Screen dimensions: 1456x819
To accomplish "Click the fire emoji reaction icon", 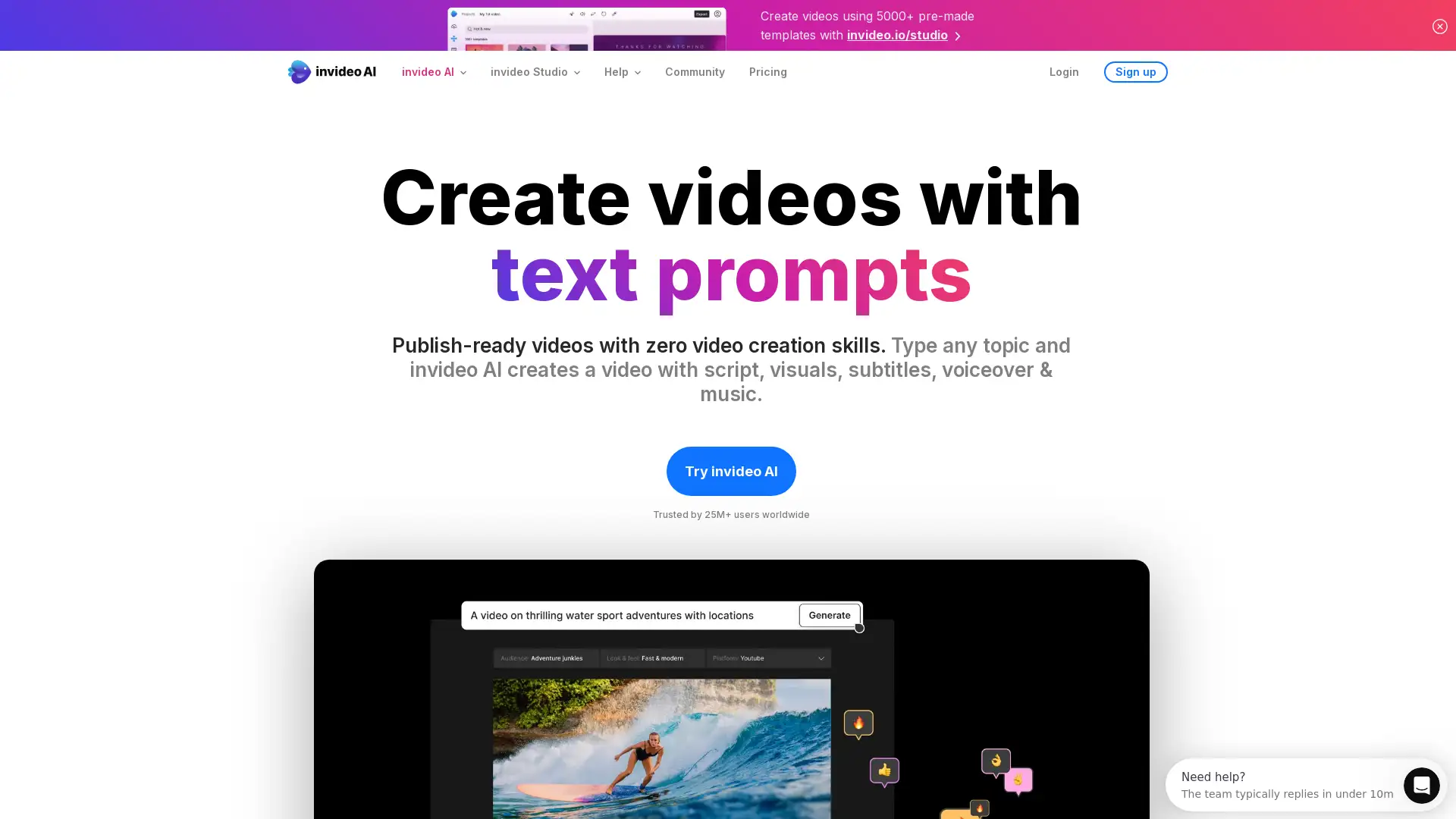I will click(858, 722).
